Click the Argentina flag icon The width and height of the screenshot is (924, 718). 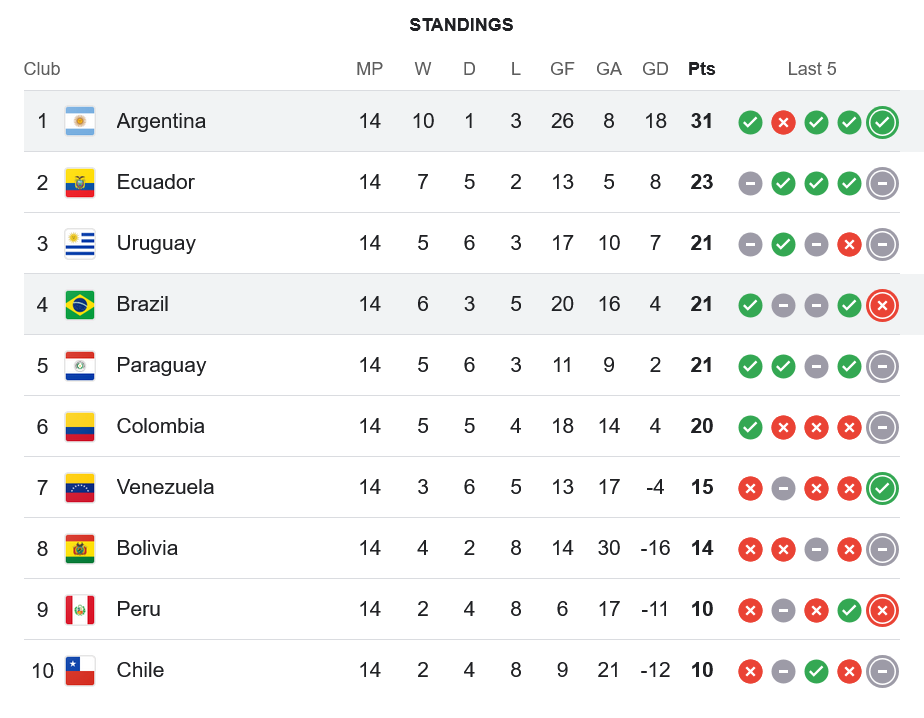(x=80, y=121)
